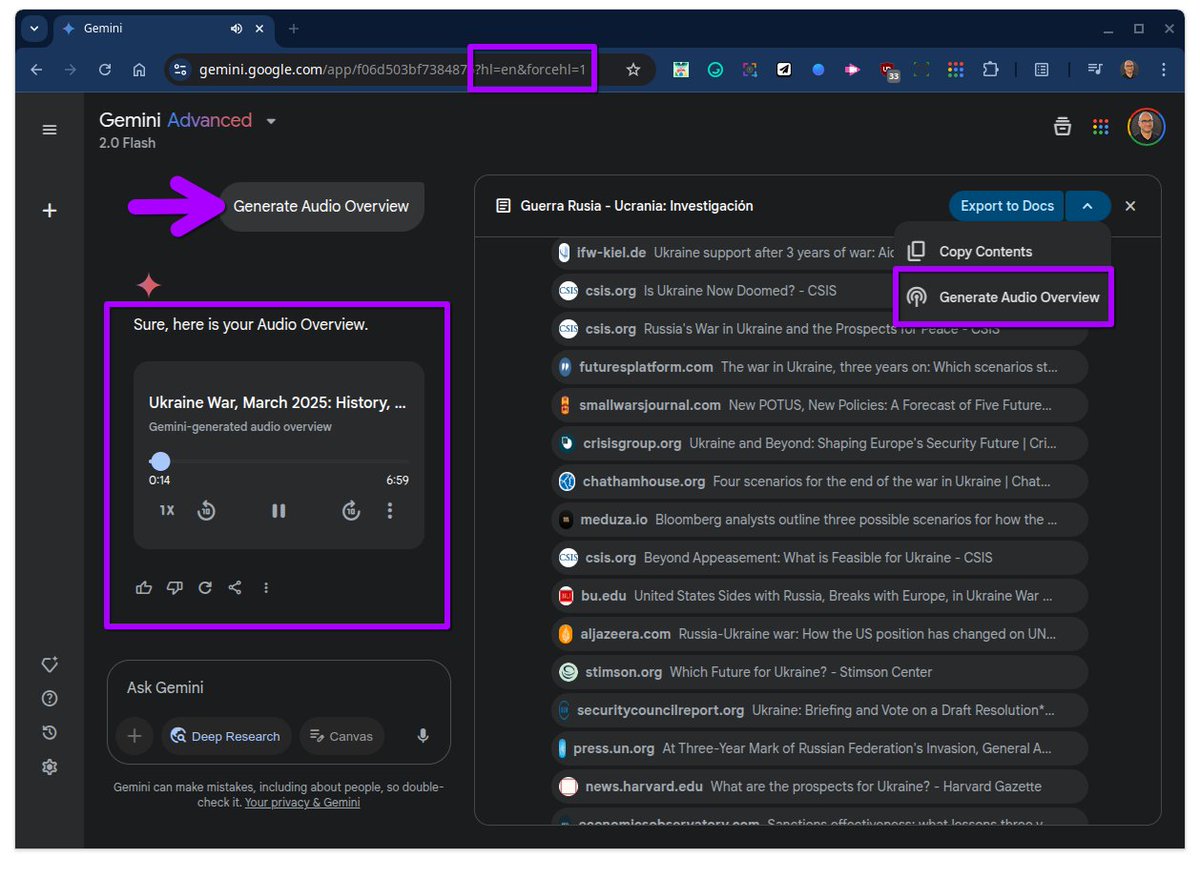This screenshot has width=1200, height=879.
Task: Open more options below the response
Action: [266, 588]
